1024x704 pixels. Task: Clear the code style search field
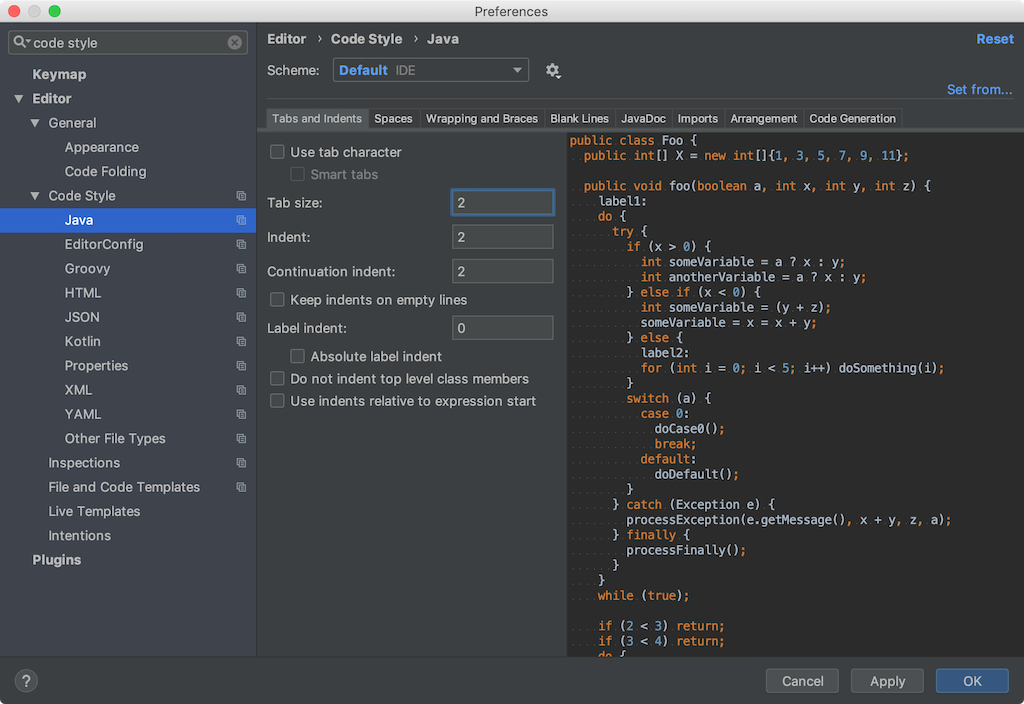(234, 42)
